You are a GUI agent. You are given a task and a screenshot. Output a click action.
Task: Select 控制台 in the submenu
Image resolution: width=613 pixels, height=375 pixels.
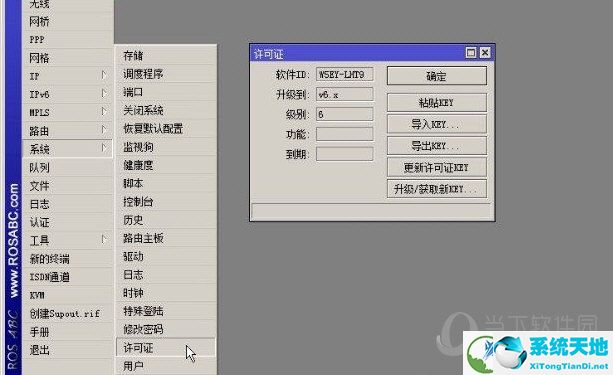[x=166, y=202]
